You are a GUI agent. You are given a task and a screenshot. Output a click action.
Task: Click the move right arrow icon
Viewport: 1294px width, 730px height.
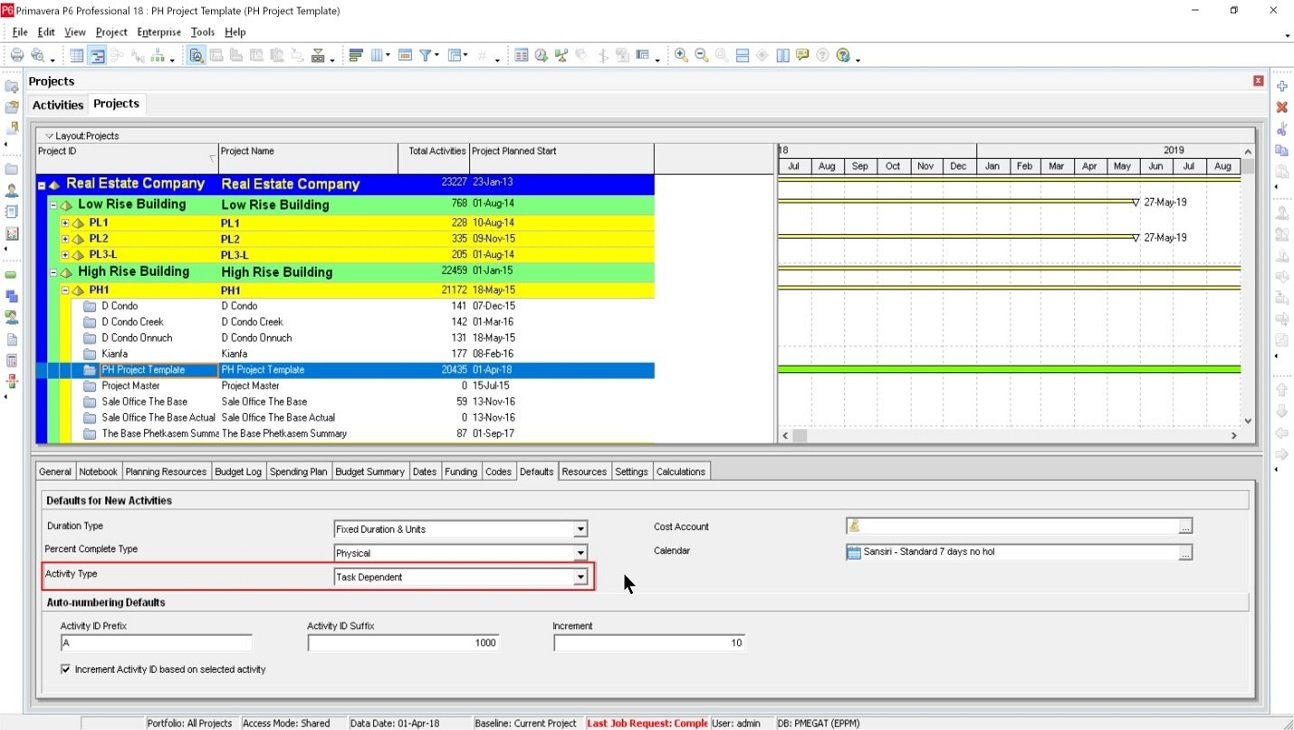click(x=1282, y=454)
